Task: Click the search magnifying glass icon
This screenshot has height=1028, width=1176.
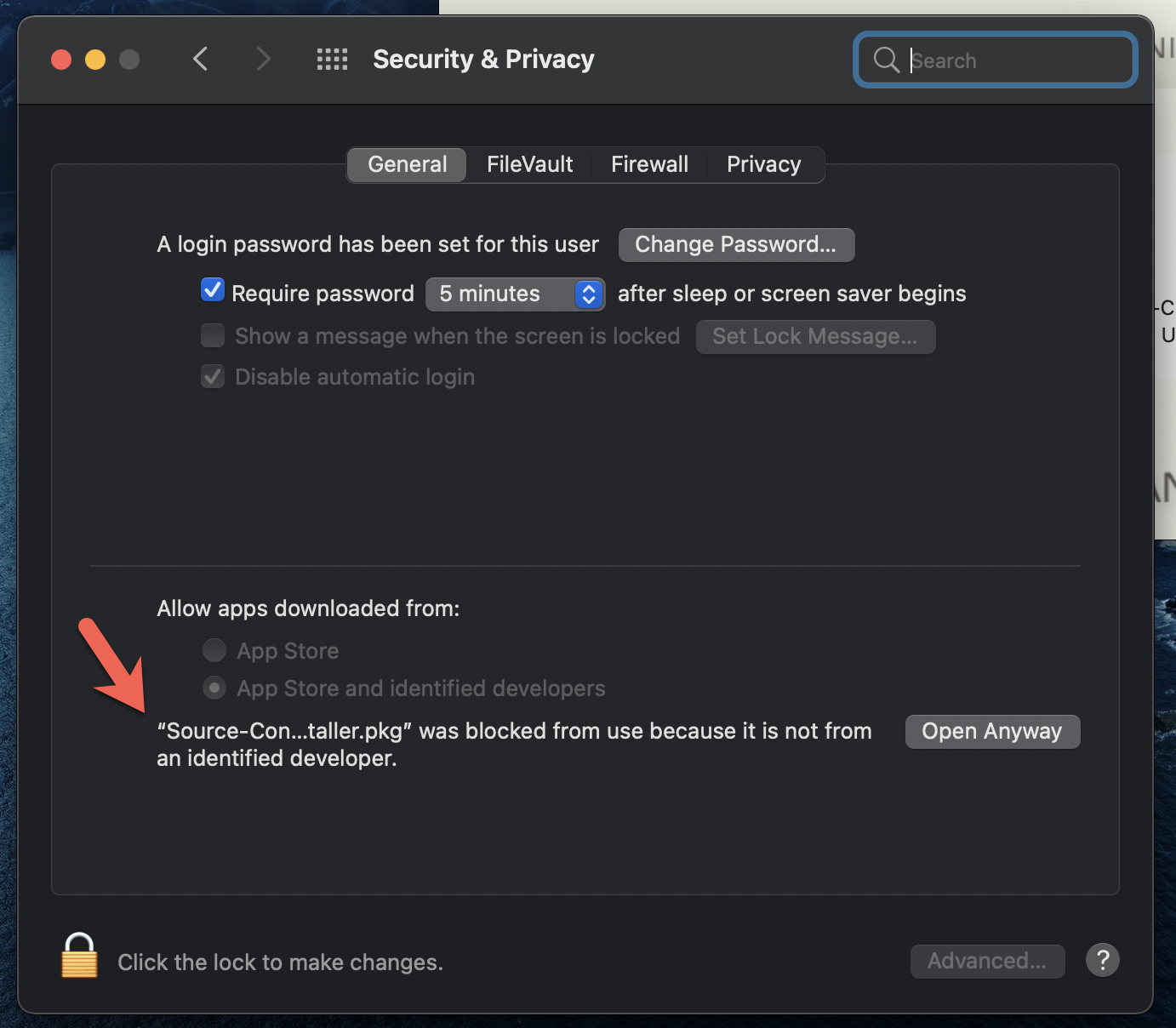Action: point(886,60)
